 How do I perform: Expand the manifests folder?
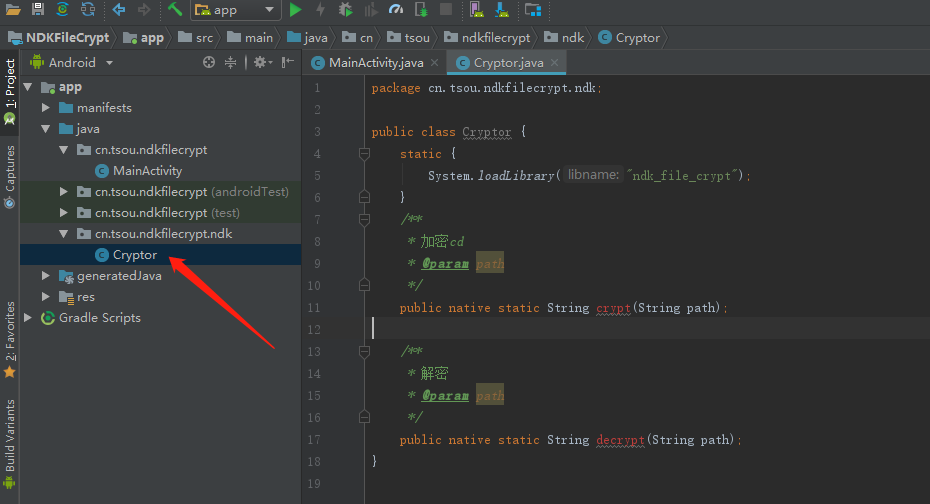(46, 108)
